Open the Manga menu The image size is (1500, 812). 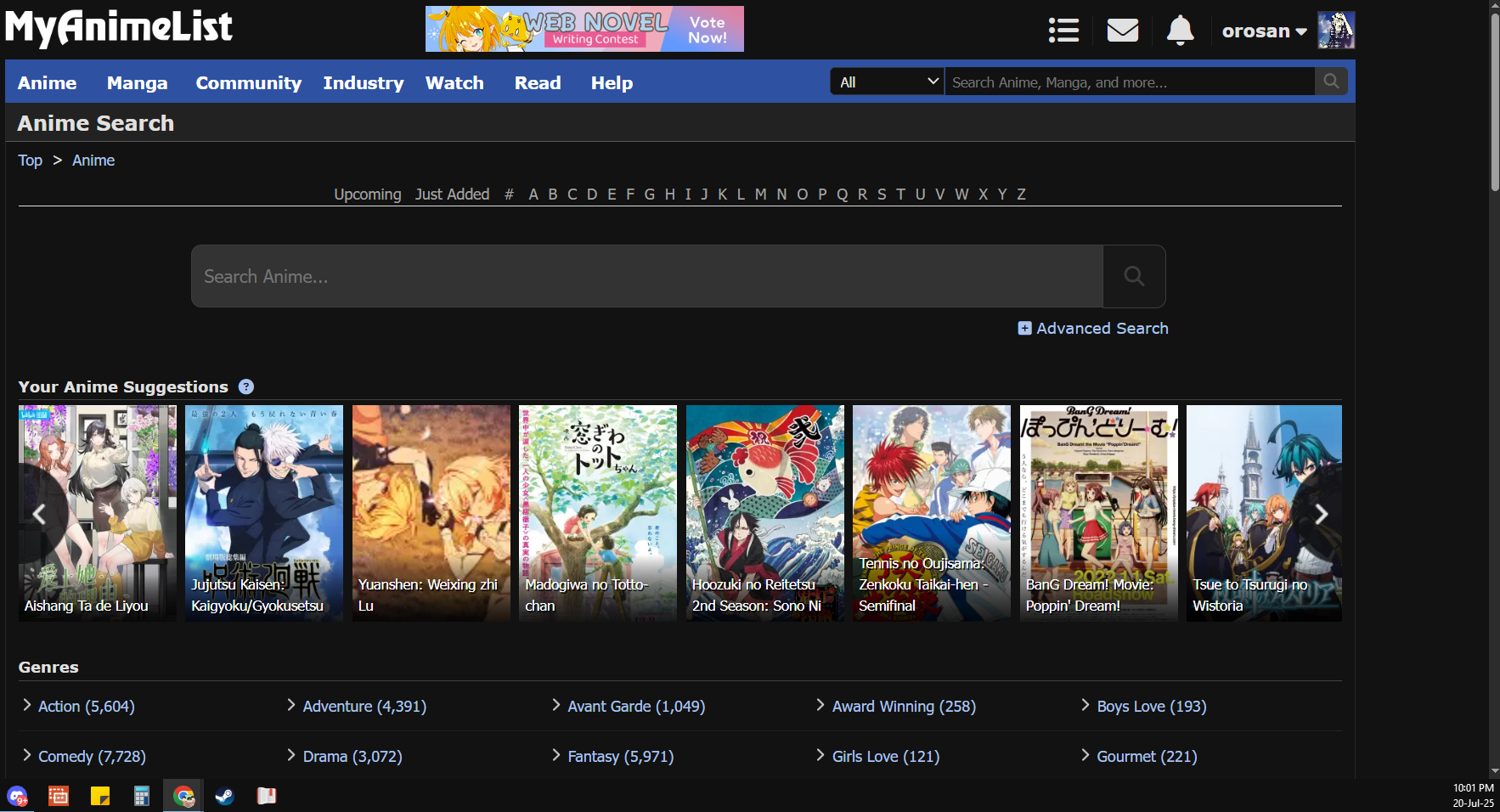point(138,82)
